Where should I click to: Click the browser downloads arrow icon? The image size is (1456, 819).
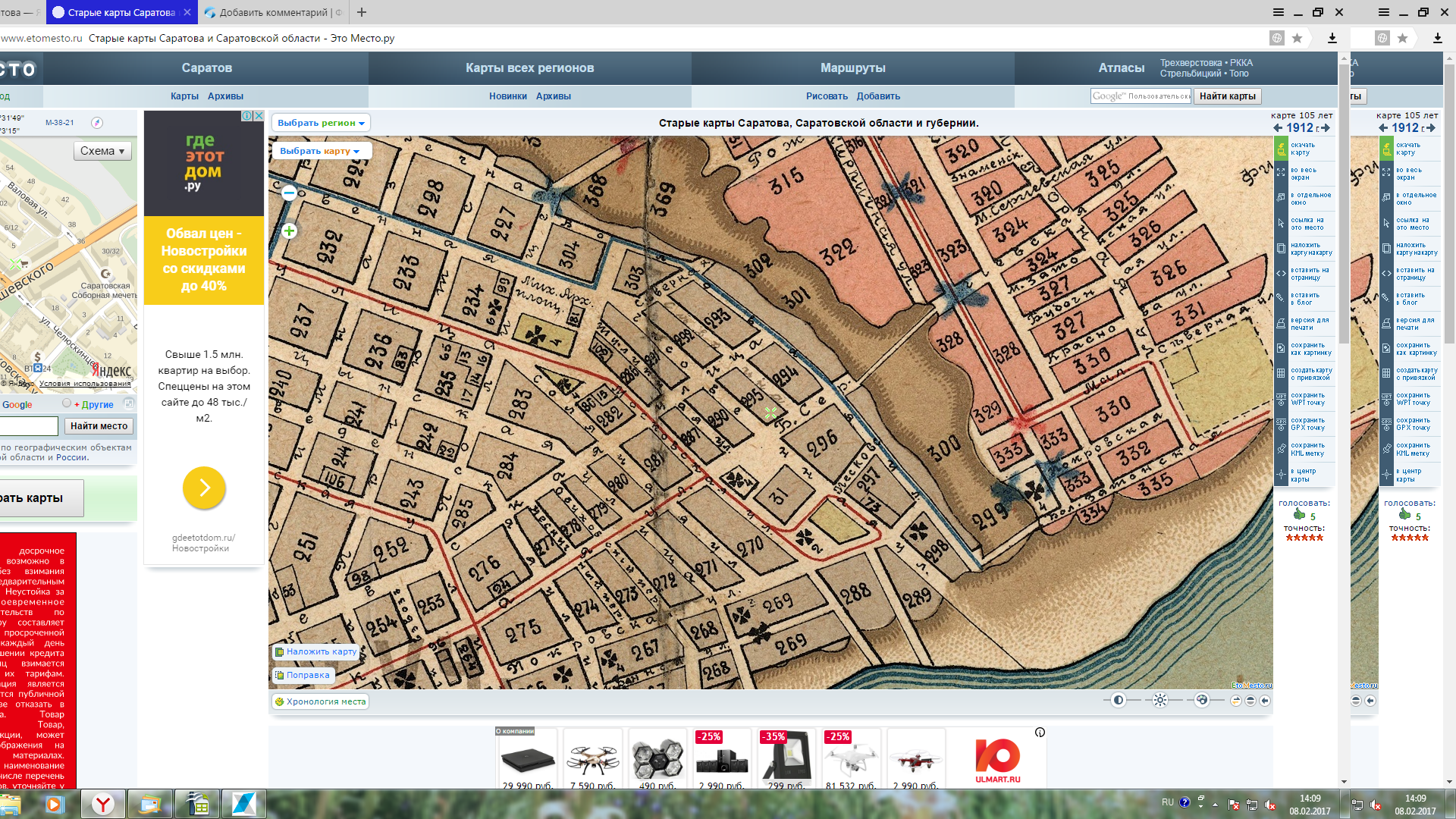(x=1332, y=38)
